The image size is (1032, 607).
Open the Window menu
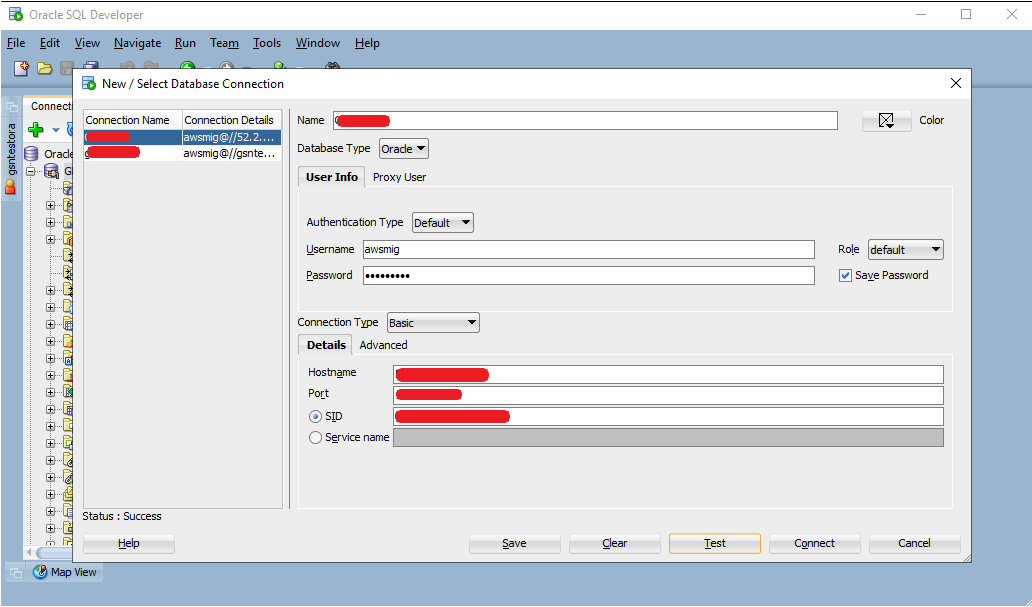317,43
